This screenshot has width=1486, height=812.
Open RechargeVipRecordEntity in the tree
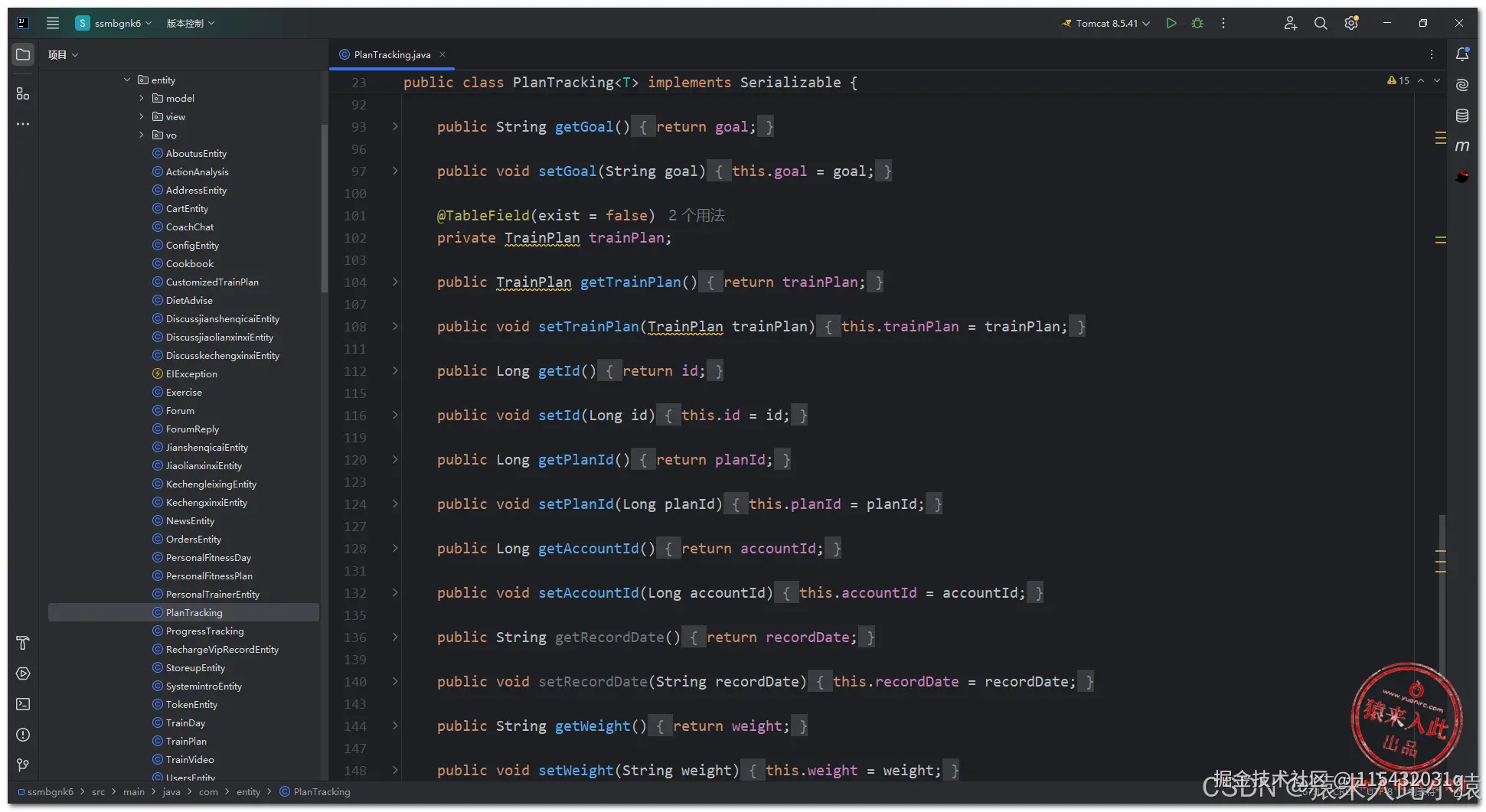pyautogui.click(x=222, y=649)
